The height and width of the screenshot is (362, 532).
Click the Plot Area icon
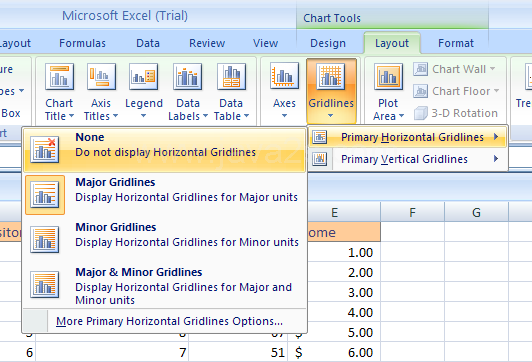[388, 76]
